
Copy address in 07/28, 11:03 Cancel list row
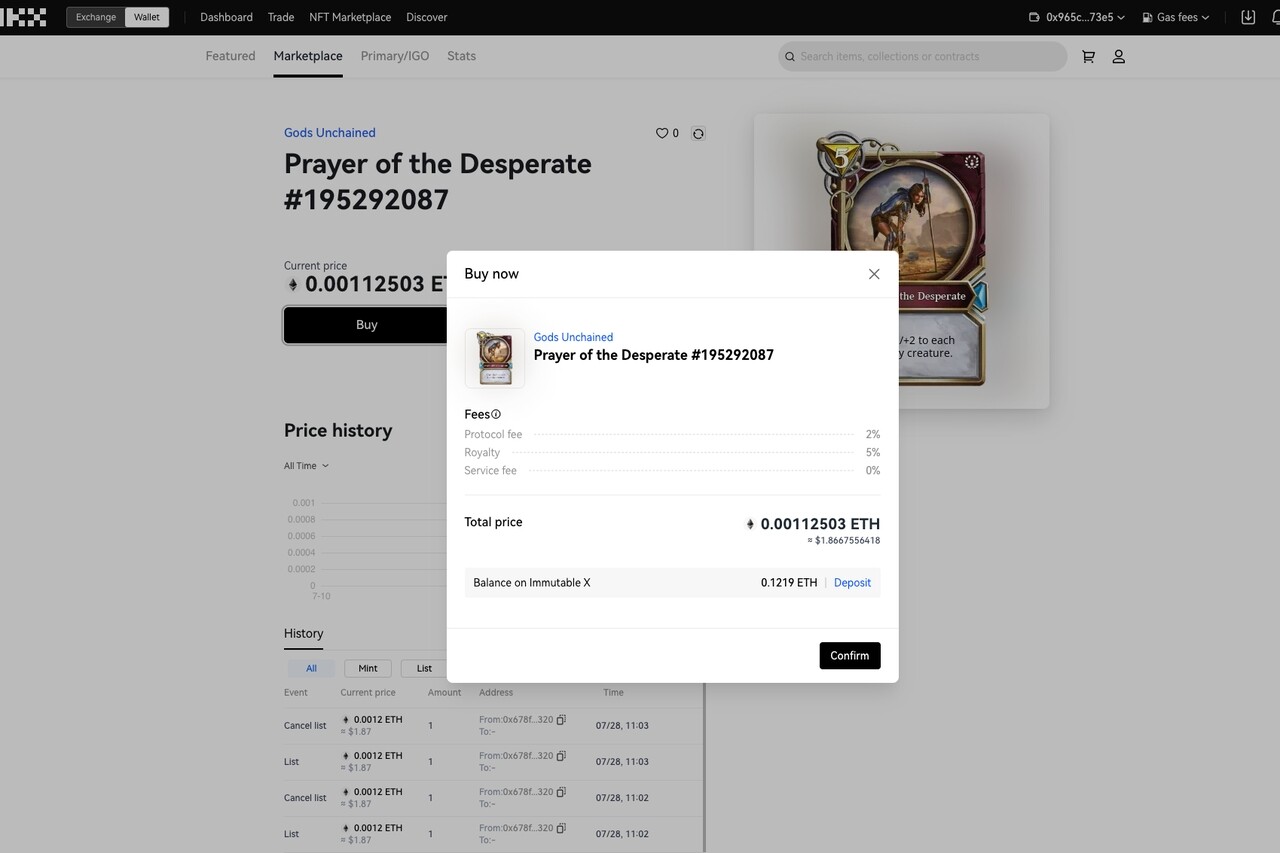click(x=561, y=720)
